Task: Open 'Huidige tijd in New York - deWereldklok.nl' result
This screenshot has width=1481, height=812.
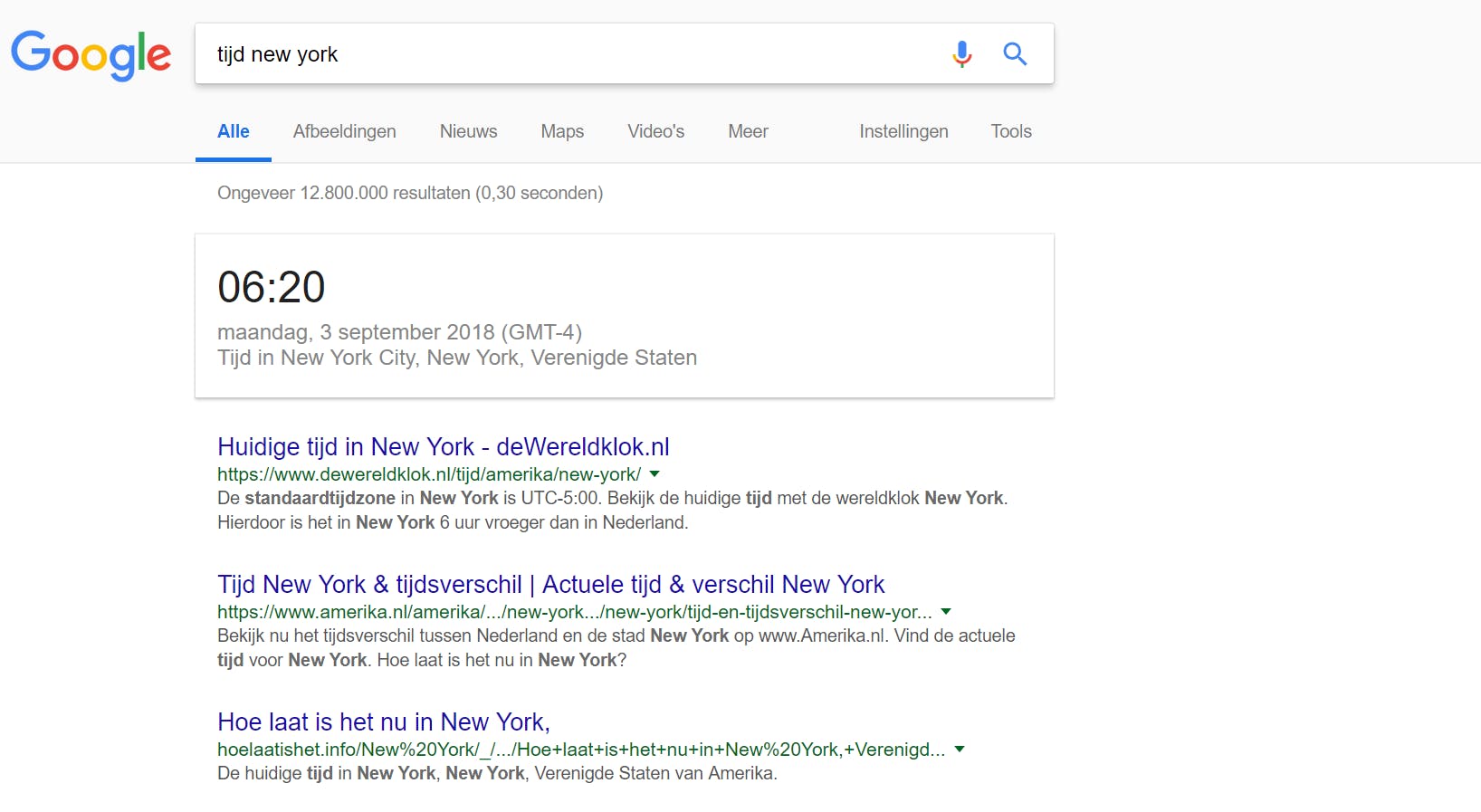Action: (x=444, y=446)
